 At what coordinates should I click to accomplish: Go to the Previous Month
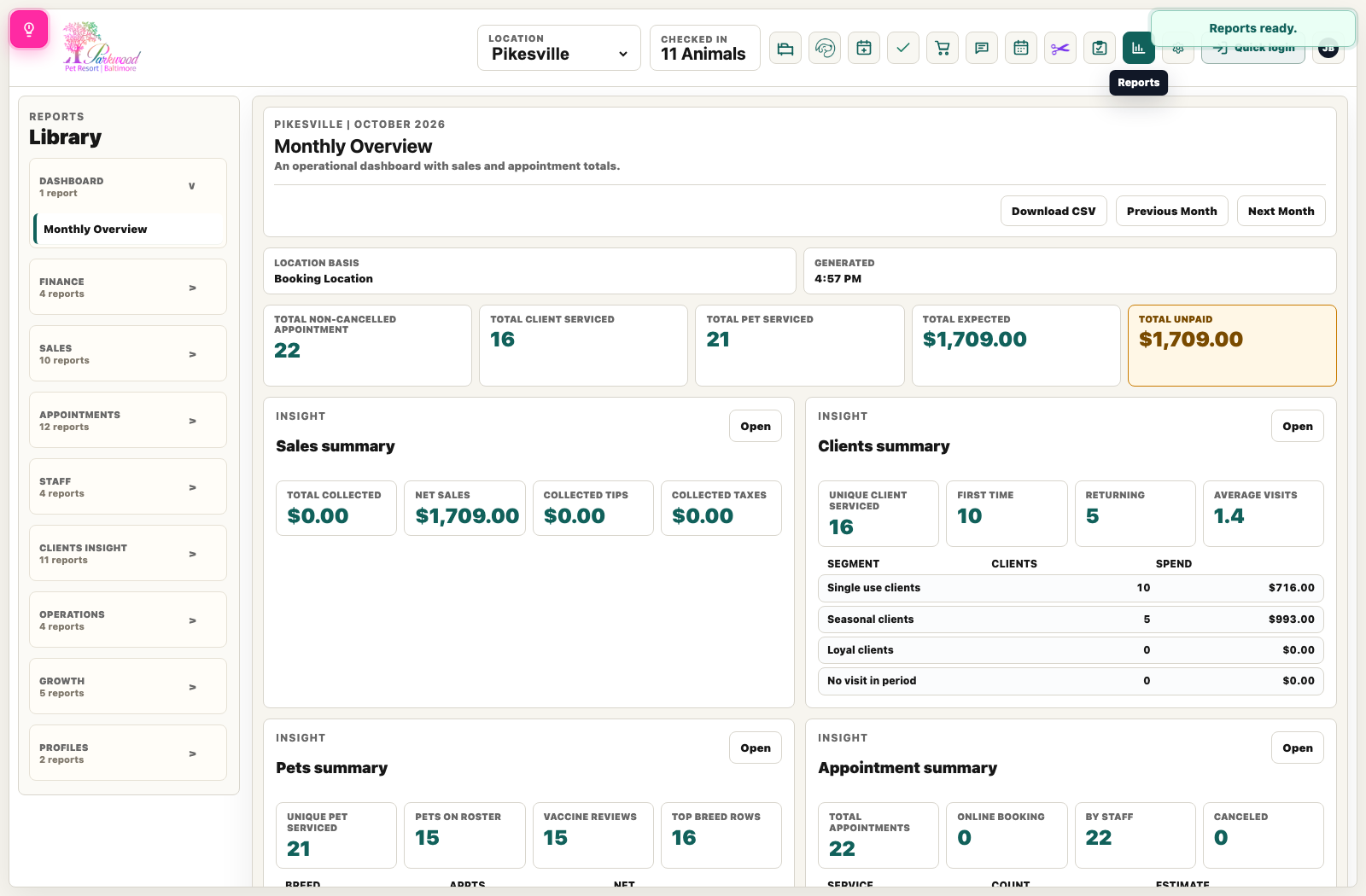tap(1171, 211)
